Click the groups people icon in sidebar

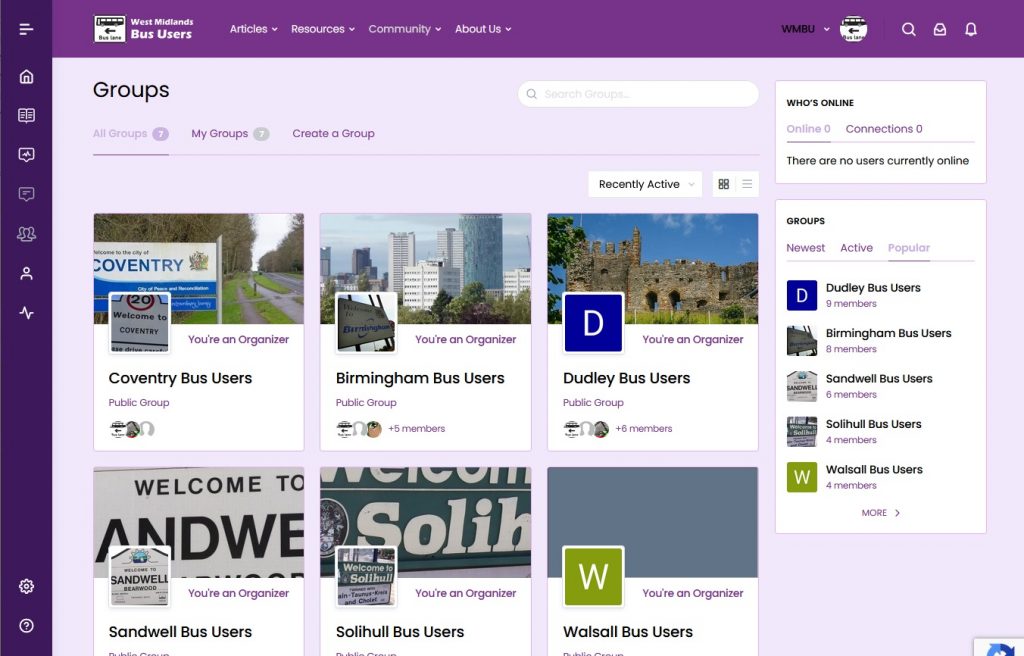click(26, 234)
